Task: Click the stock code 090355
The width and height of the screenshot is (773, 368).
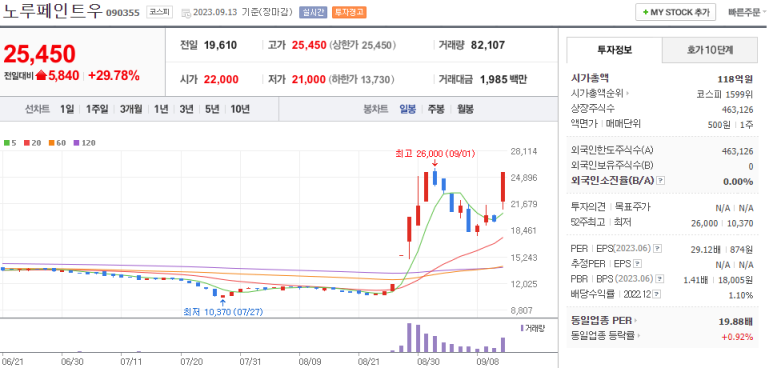Action: pyautogui.click(x=123, y=13)
